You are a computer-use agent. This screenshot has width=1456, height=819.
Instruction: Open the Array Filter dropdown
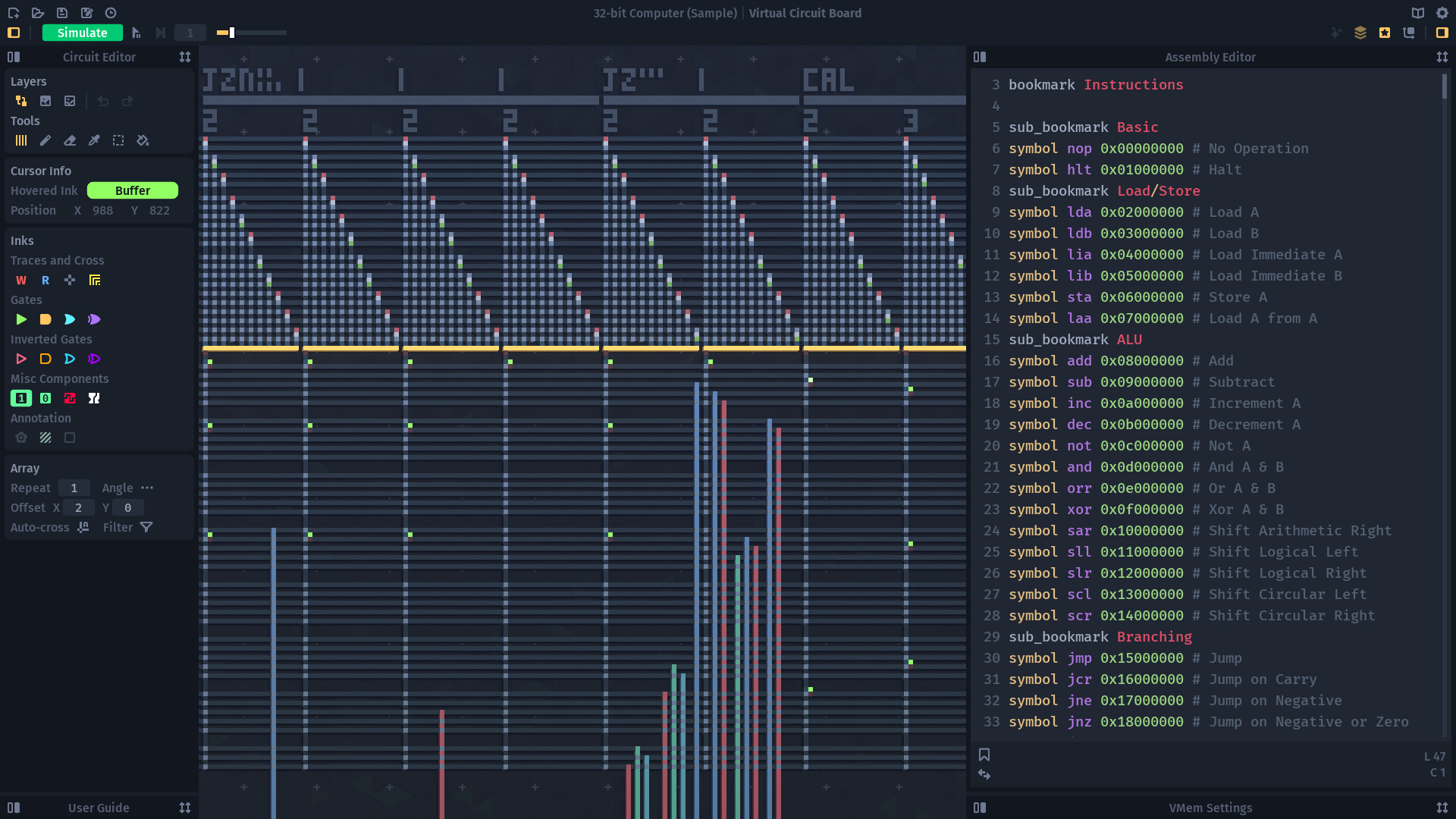[146, 527]
